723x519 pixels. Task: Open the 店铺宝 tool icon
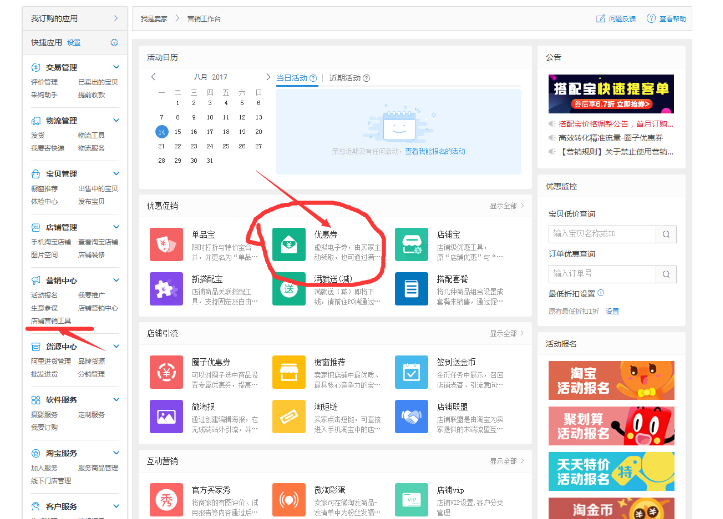pos(411,244)
